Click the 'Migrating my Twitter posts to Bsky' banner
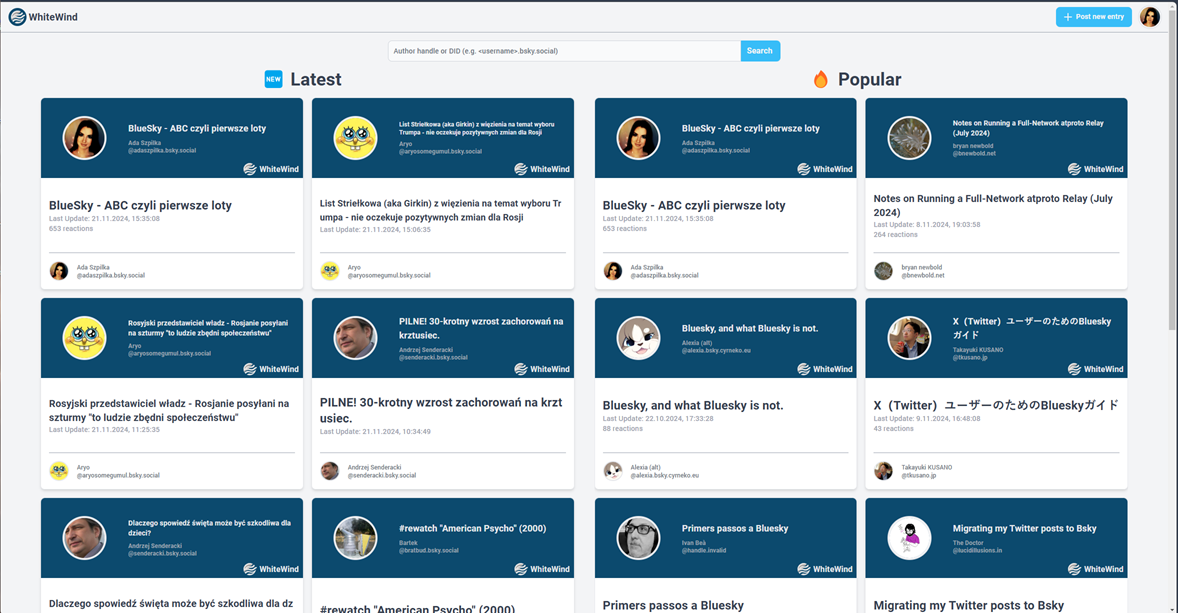The width and height of the screenshot is (1178, 613). (996, 538)
